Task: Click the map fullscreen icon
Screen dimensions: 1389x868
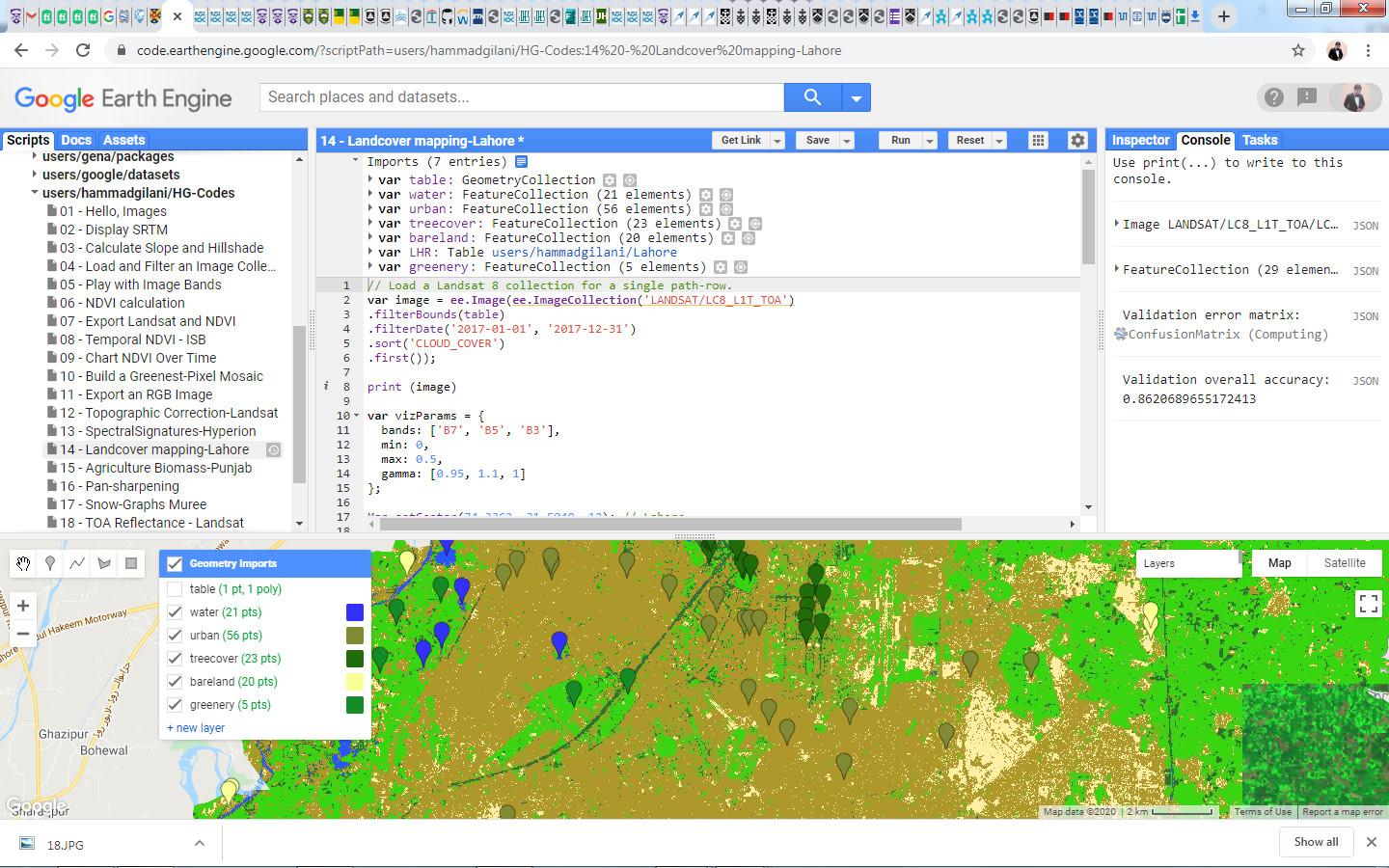Action: click(x=1368, y=604)
